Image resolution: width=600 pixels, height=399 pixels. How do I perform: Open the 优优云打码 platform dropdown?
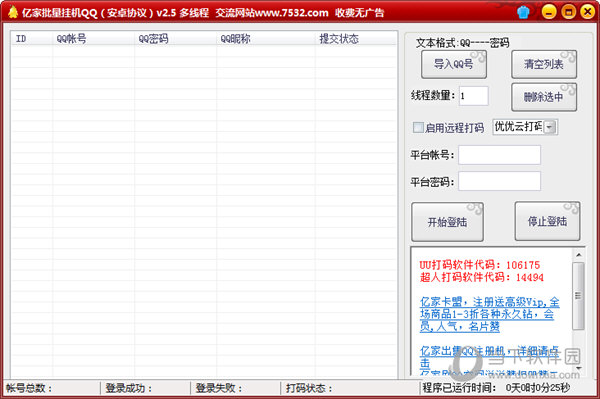[550, 127]
